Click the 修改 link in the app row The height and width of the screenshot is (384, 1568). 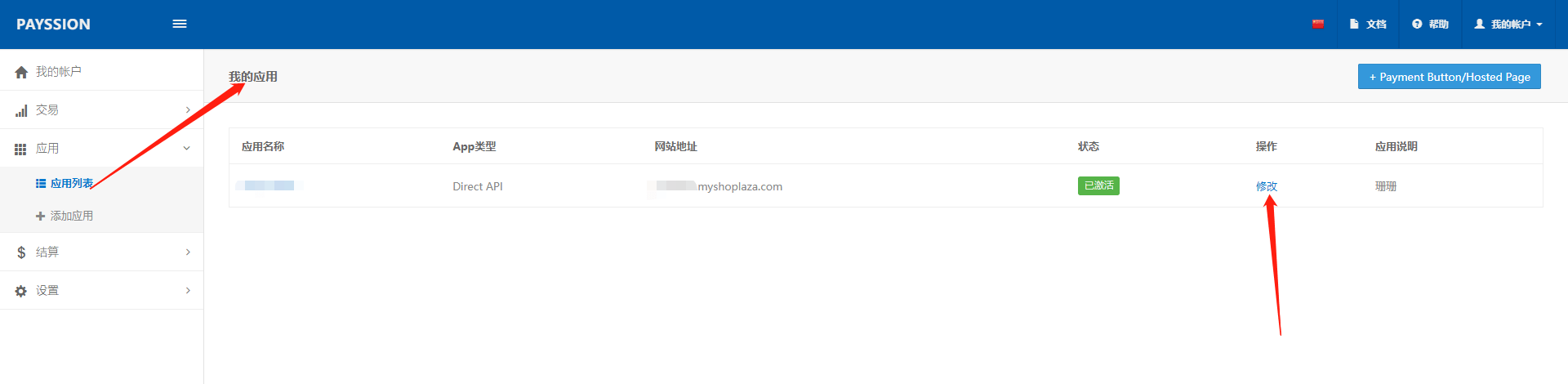1267,186
